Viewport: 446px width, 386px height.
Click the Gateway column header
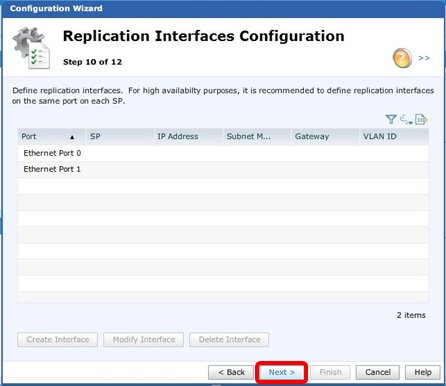(x=325, y=136)
